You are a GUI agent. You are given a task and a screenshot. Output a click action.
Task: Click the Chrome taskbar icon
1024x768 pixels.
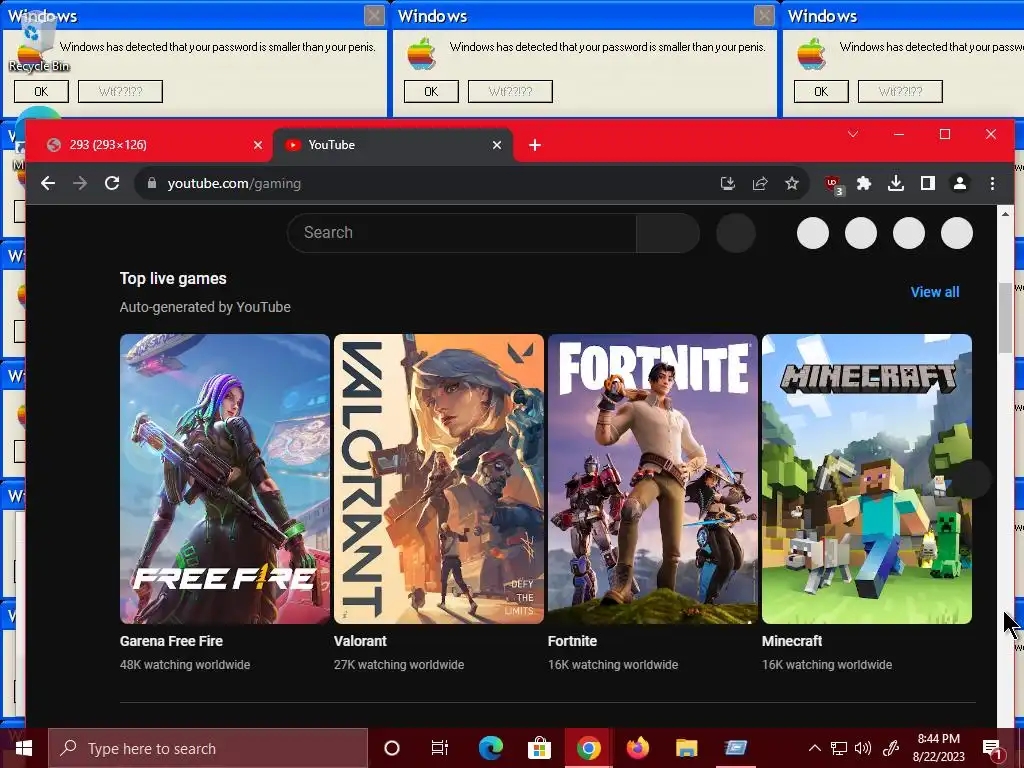point(588,748)
